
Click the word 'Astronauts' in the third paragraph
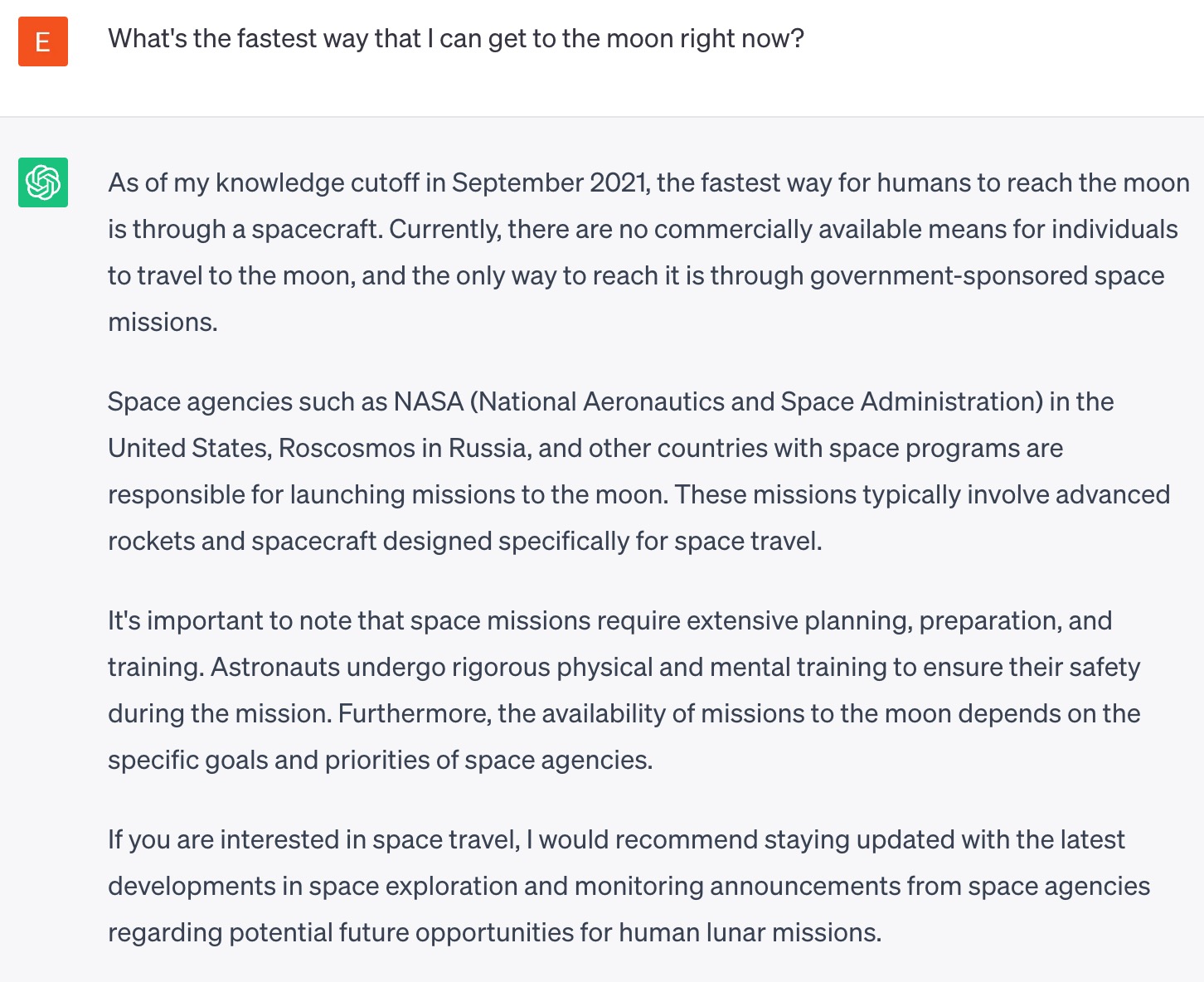275,668
